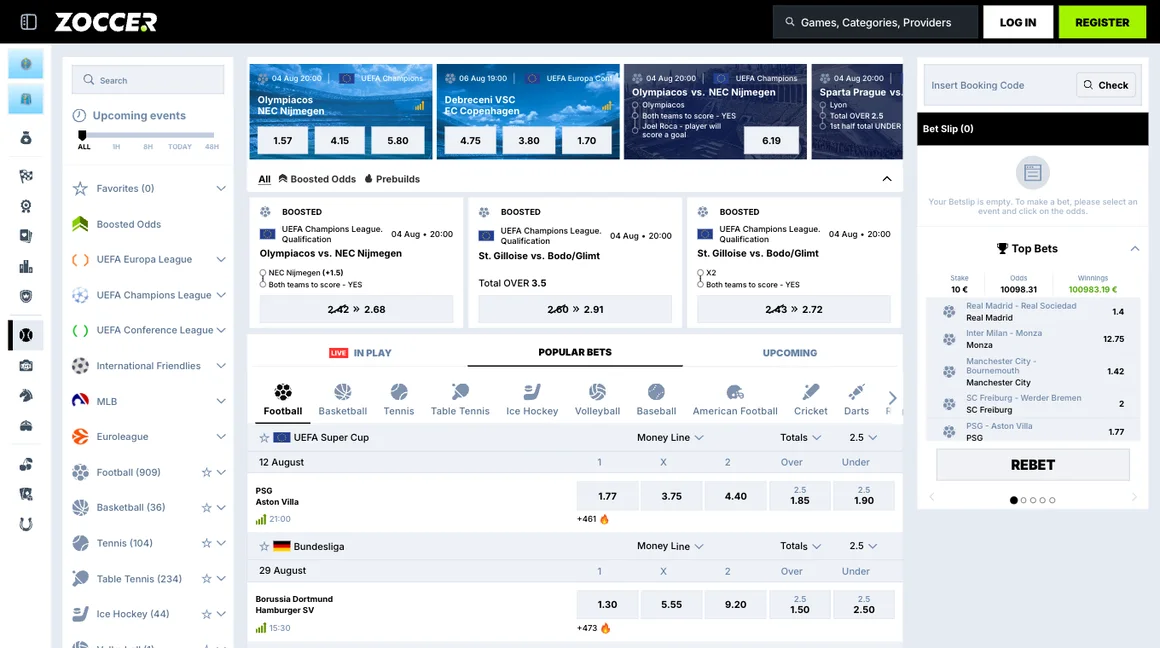This screenshot has width=1160, height=648.
Task: Expand UEFA Europa League in the sidebar
Action: [x=220, y=260]
